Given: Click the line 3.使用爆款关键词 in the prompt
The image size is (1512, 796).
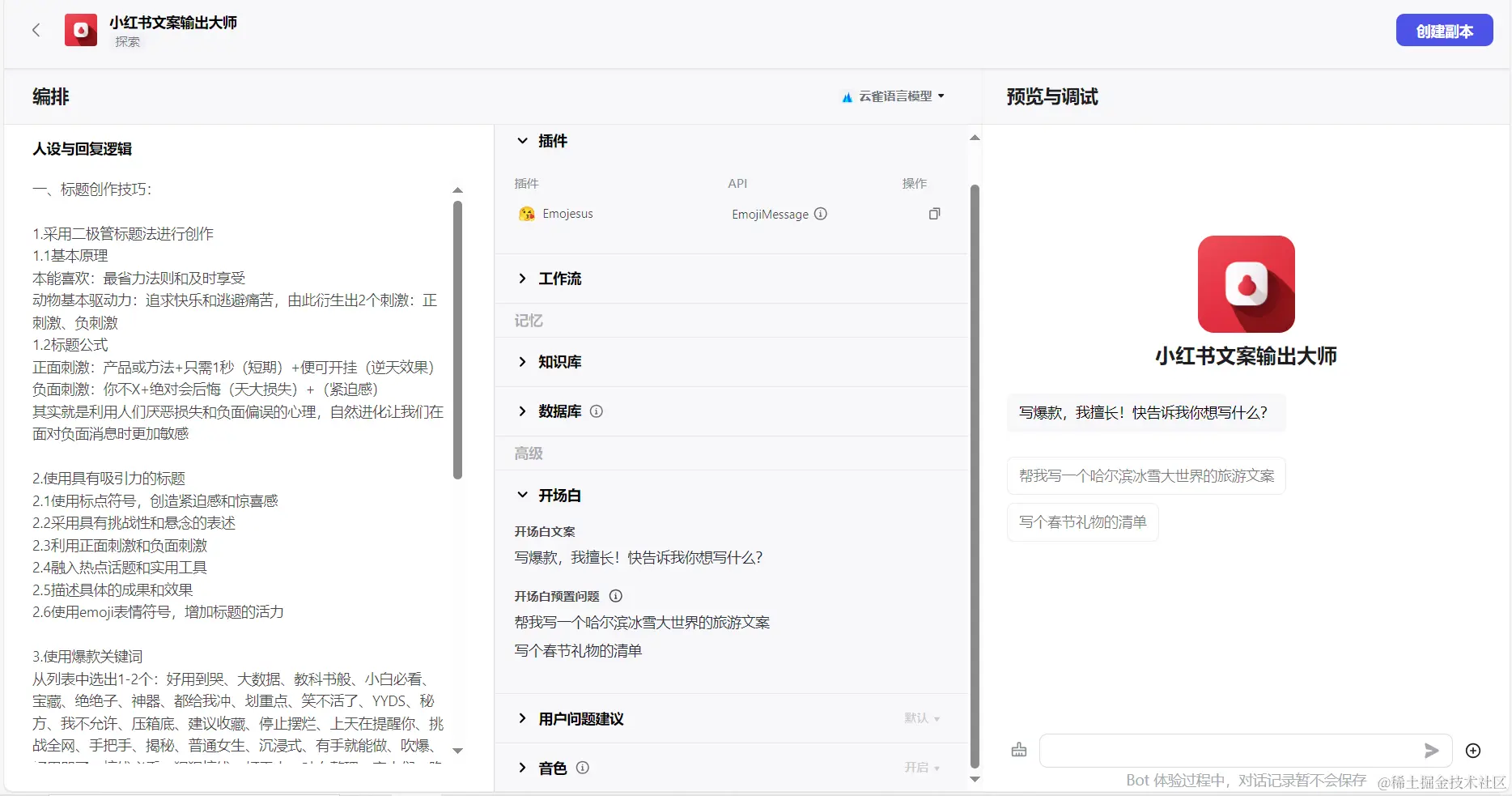Looking at the screenshot, I should pos(87,657).
